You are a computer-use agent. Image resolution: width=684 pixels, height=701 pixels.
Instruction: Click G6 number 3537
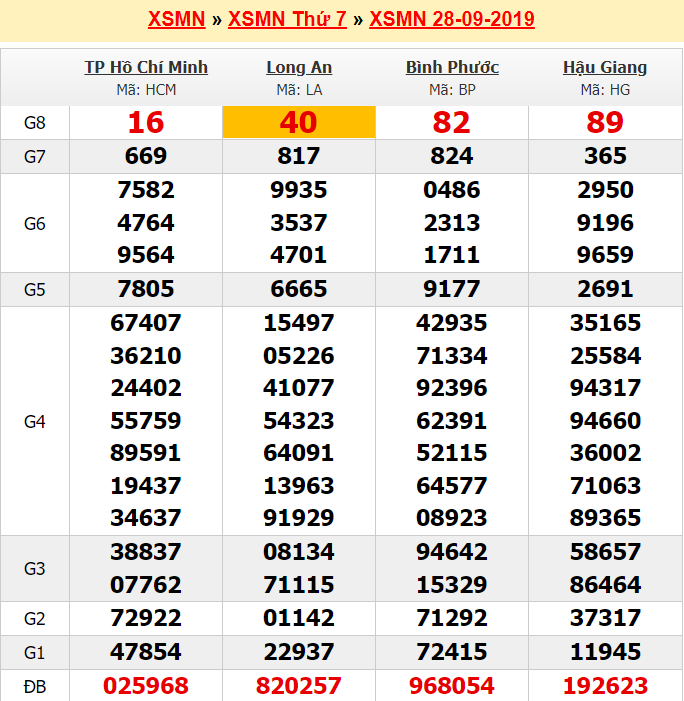click(299, 223)
